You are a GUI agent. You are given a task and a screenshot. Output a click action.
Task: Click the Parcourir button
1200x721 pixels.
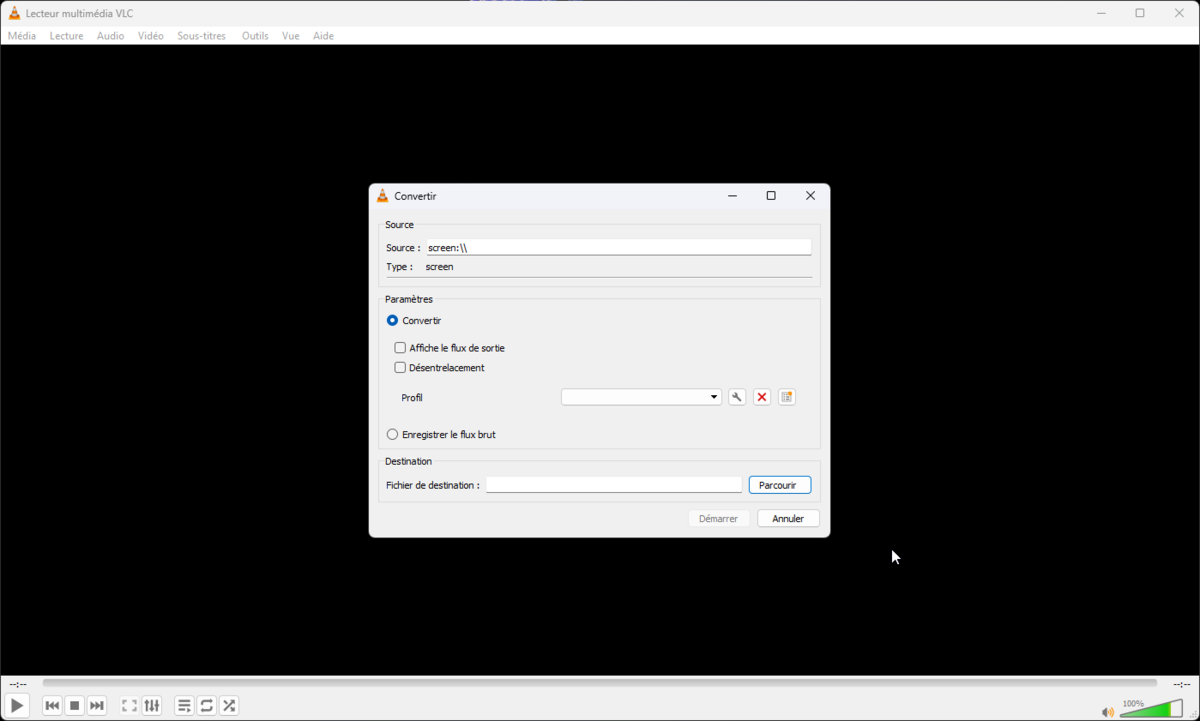coord(779,485)
